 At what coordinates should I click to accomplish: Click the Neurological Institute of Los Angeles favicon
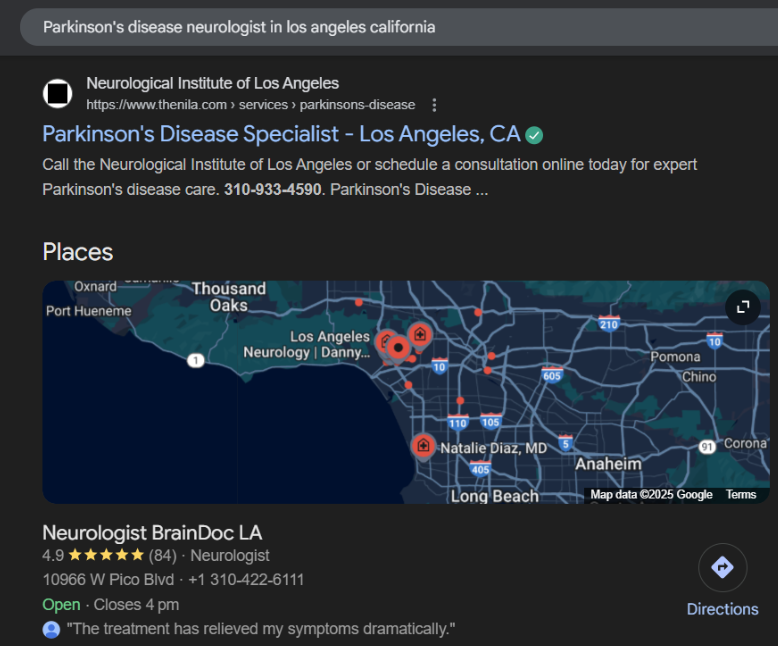(58, 94)
